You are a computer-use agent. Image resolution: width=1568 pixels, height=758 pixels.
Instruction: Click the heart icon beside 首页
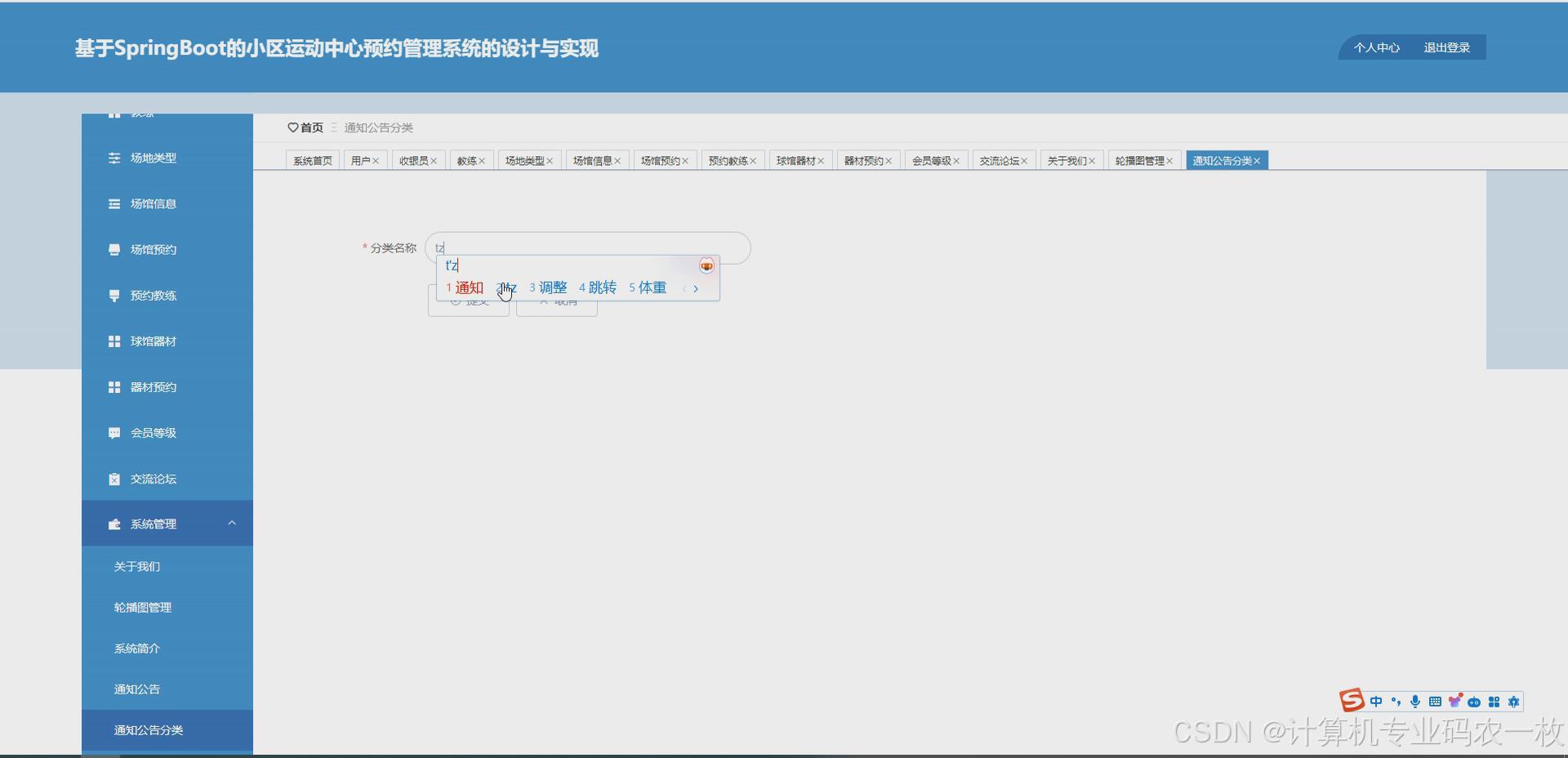tap(292, 127)
